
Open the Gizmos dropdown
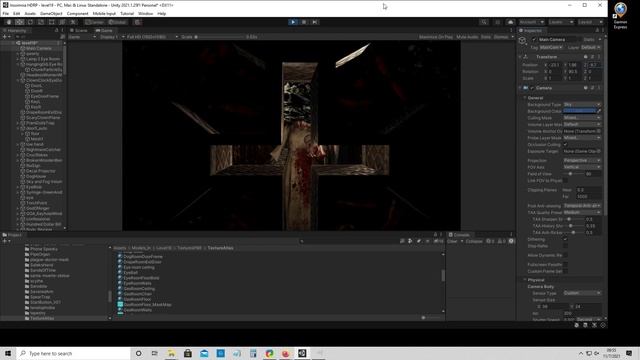pos(503,37)
